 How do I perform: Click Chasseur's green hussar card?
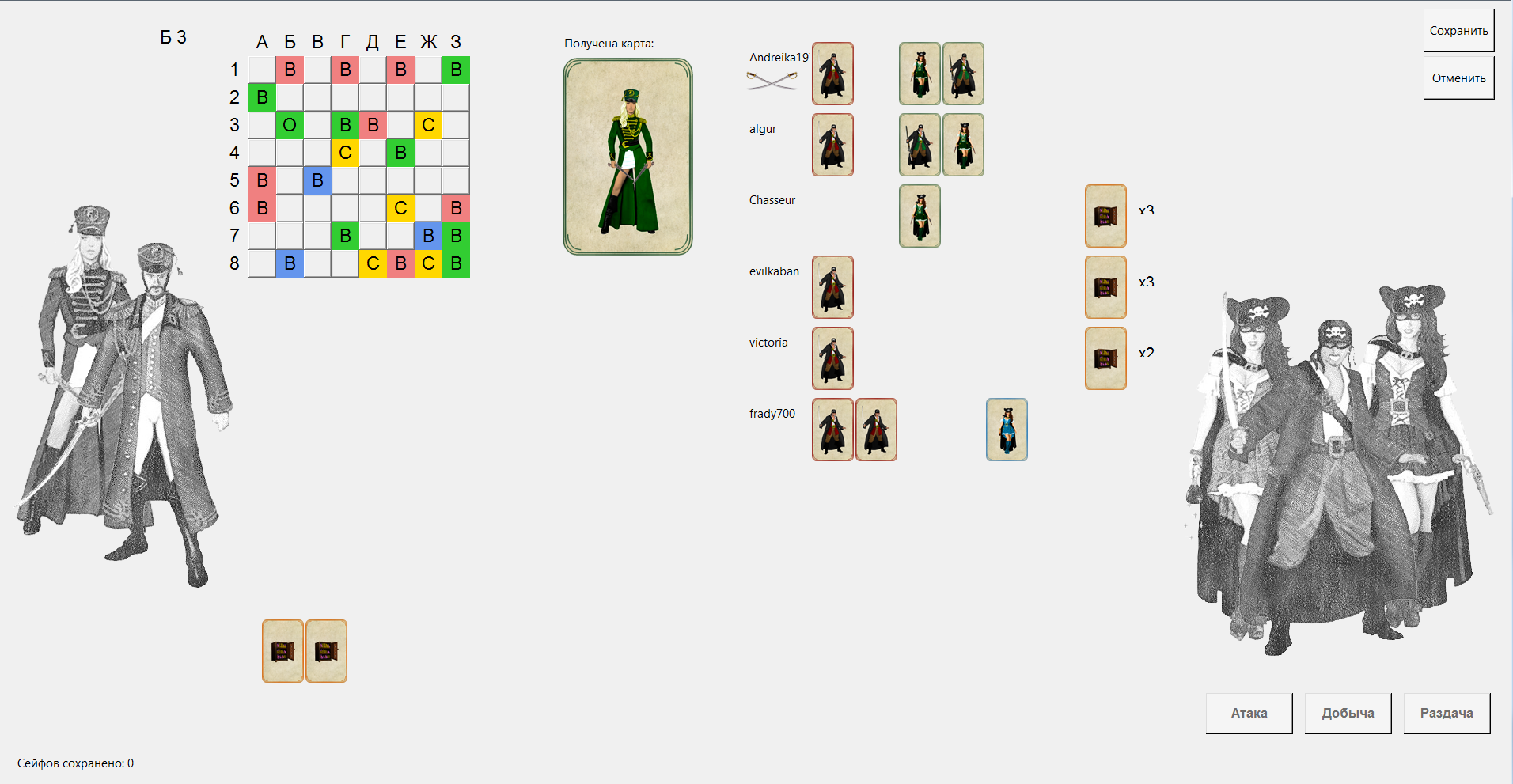pos(920,216)
